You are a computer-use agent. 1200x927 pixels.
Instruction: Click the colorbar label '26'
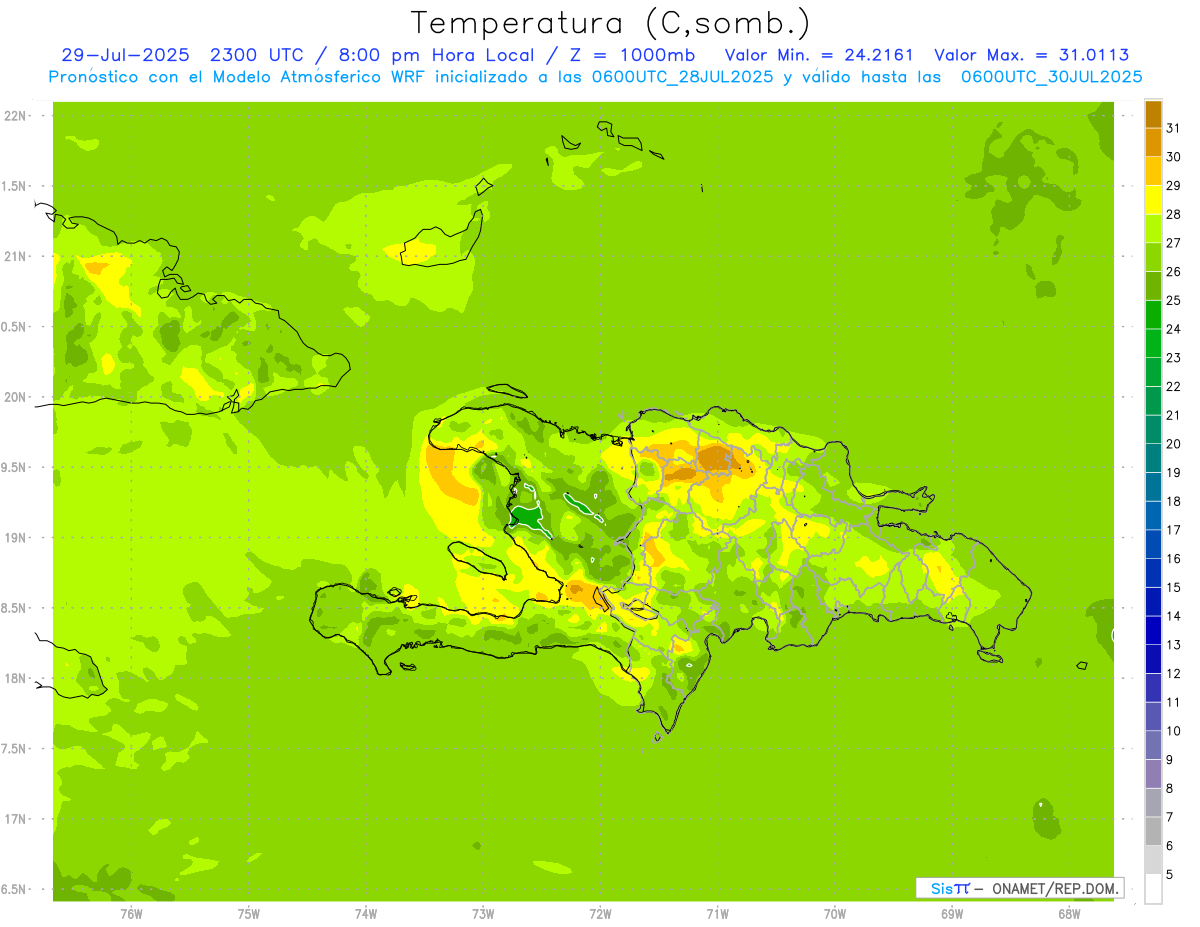[1173, 271]
